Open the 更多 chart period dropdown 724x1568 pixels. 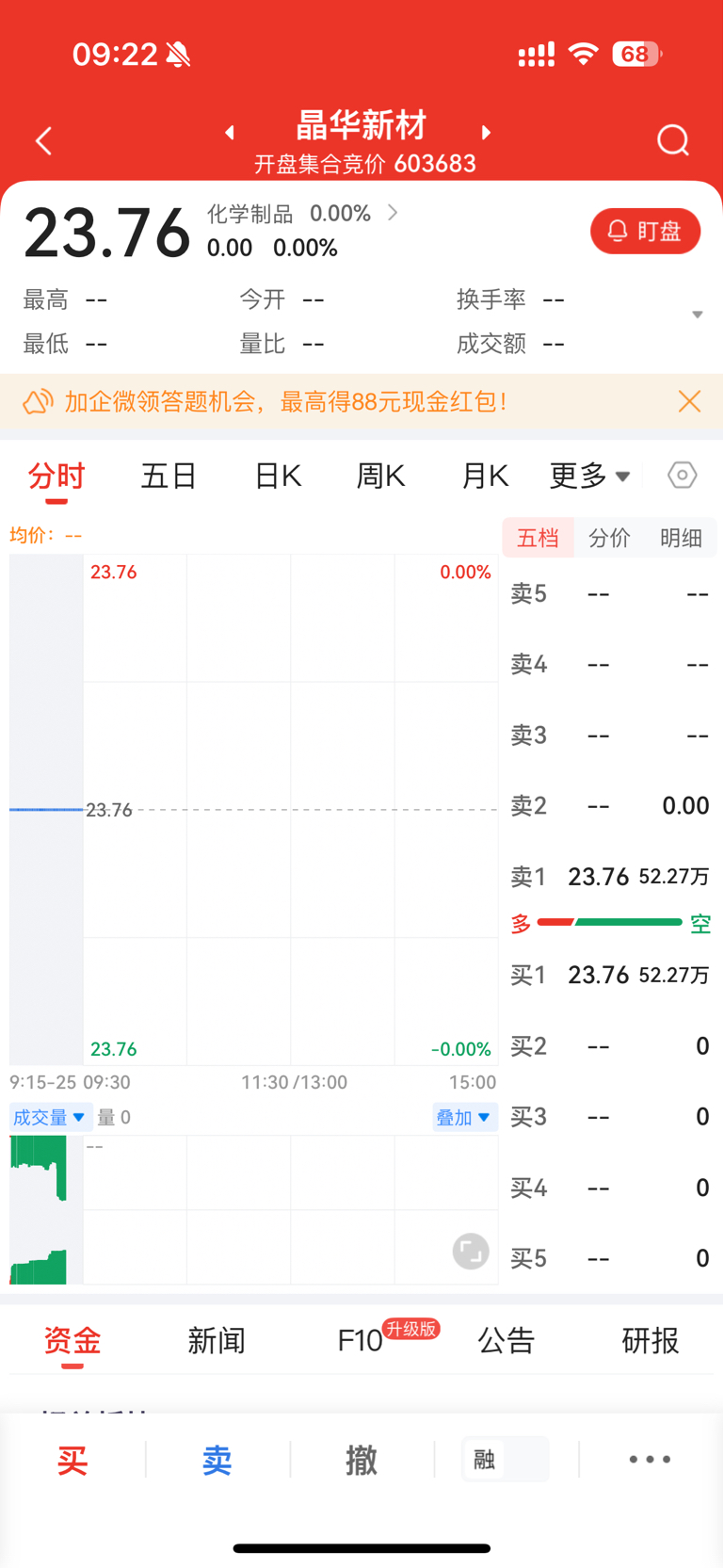tap(589, 477)
